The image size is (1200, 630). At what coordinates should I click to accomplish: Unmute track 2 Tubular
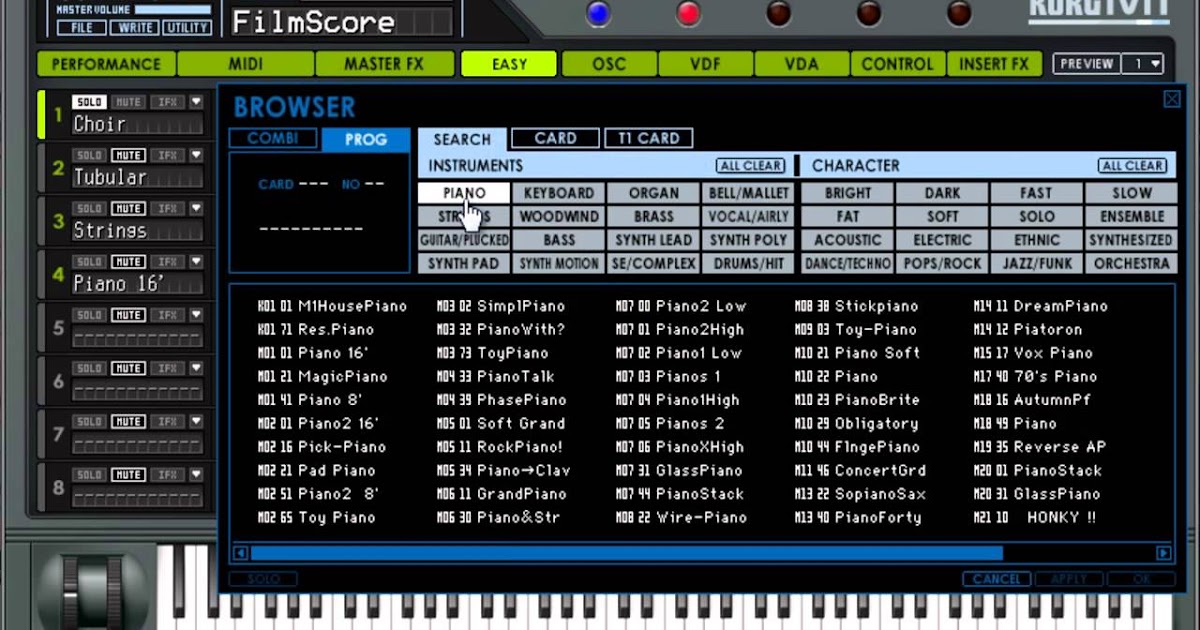[127, 155]
